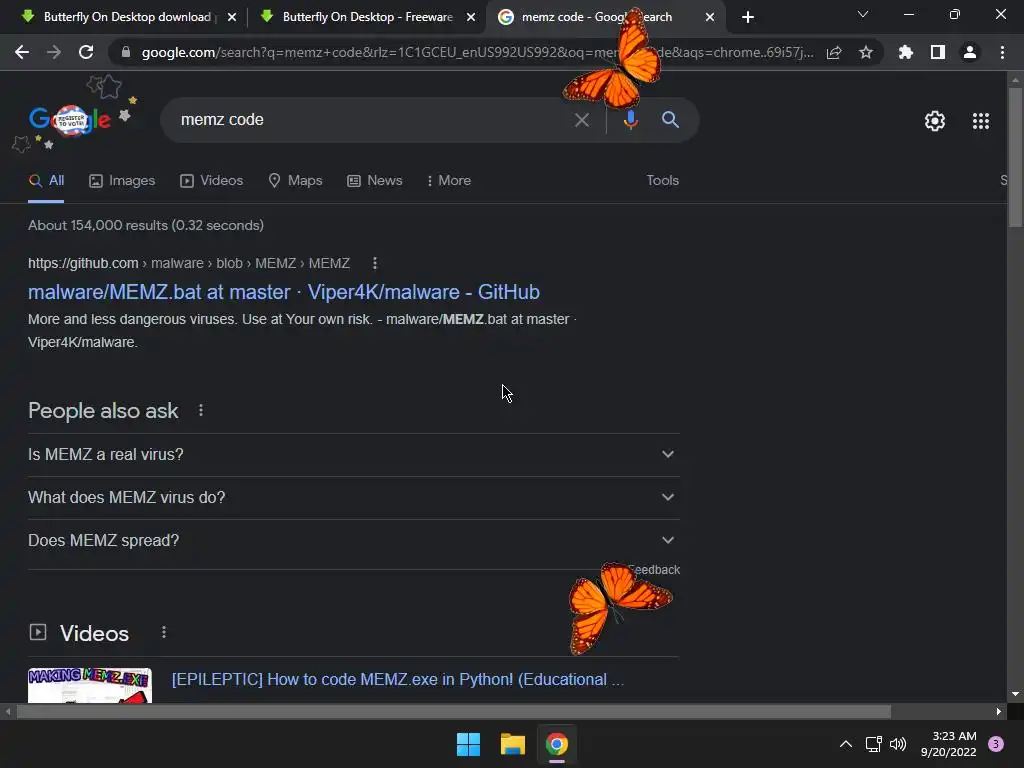Select the All results tab

46,181
